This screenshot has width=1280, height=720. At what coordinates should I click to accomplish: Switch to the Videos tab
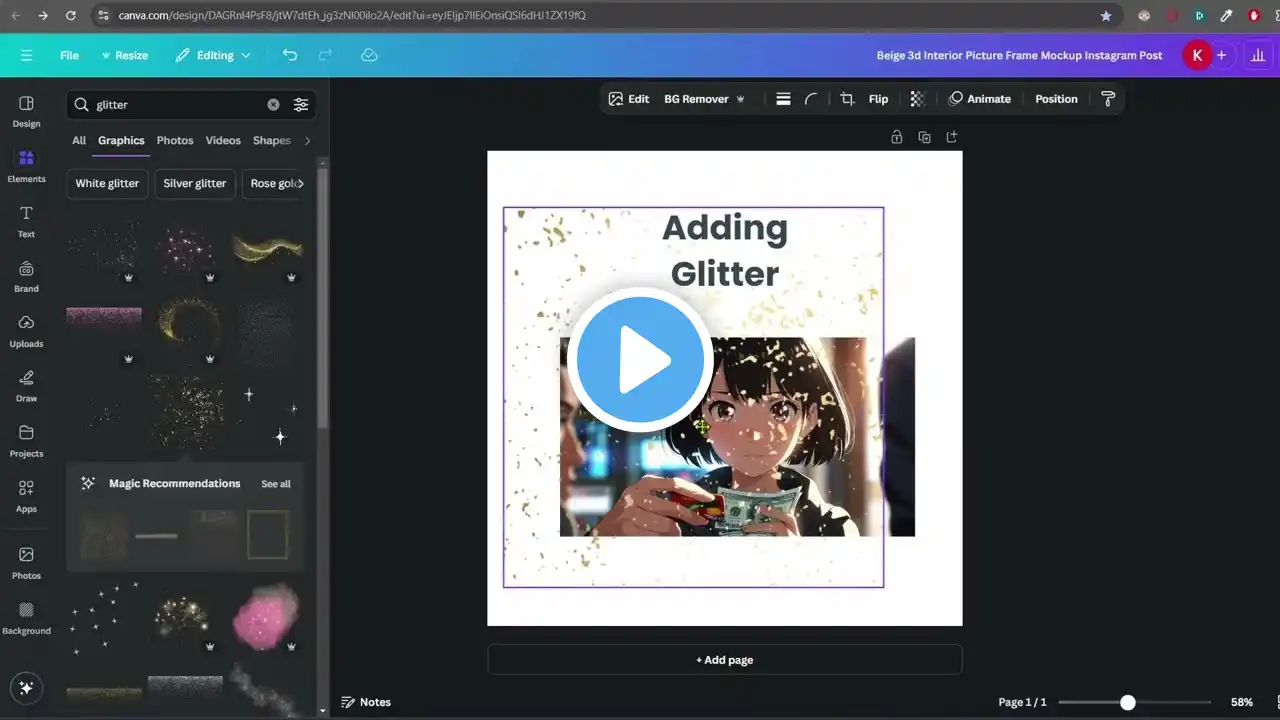pos(223,141)
